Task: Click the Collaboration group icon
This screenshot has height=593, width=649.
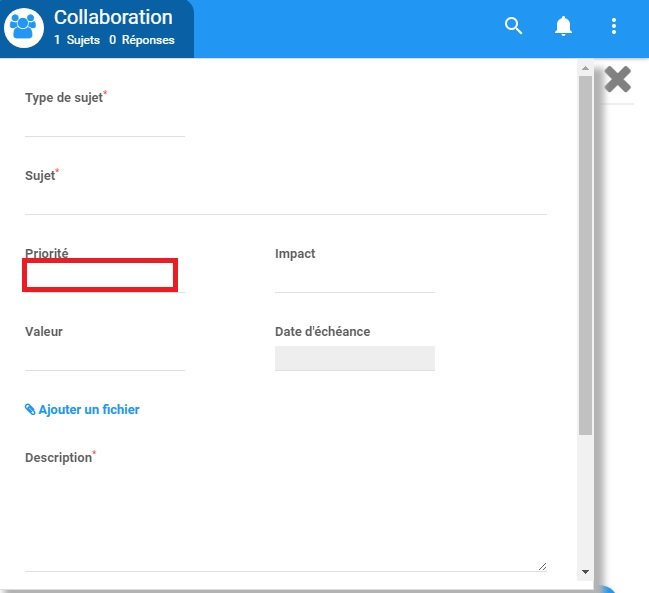Action: coord(23,28)
